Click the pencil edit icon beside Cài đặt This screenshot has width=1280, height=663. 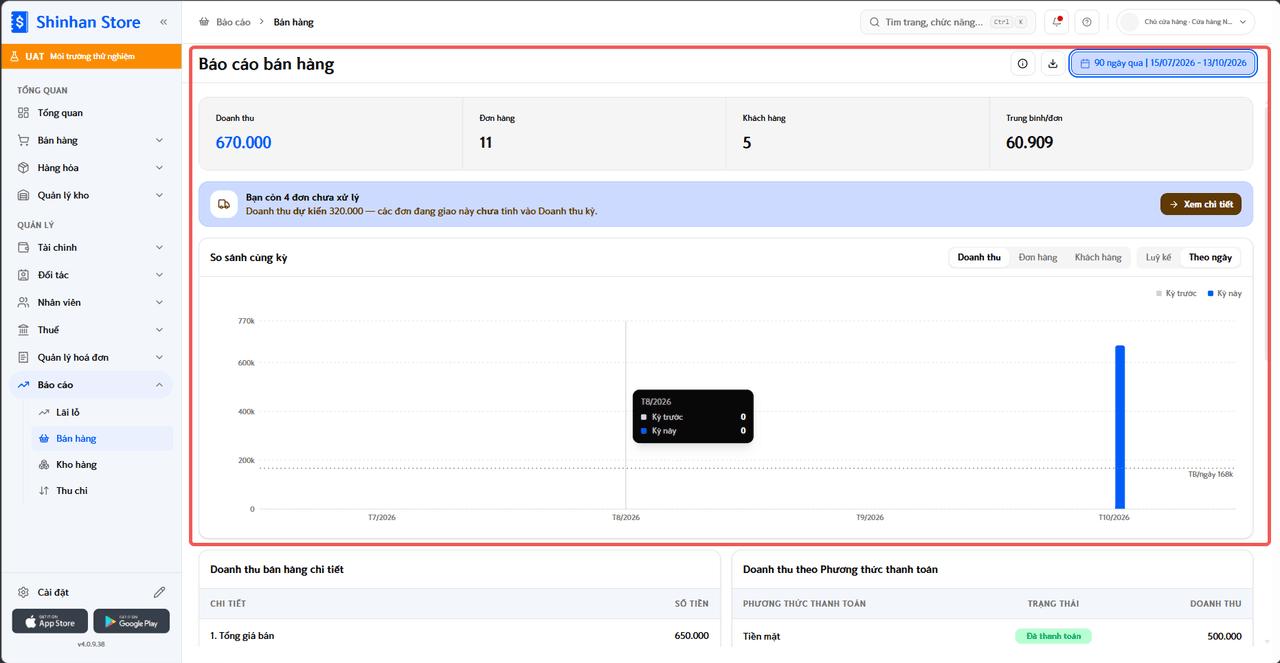point(159,592)
